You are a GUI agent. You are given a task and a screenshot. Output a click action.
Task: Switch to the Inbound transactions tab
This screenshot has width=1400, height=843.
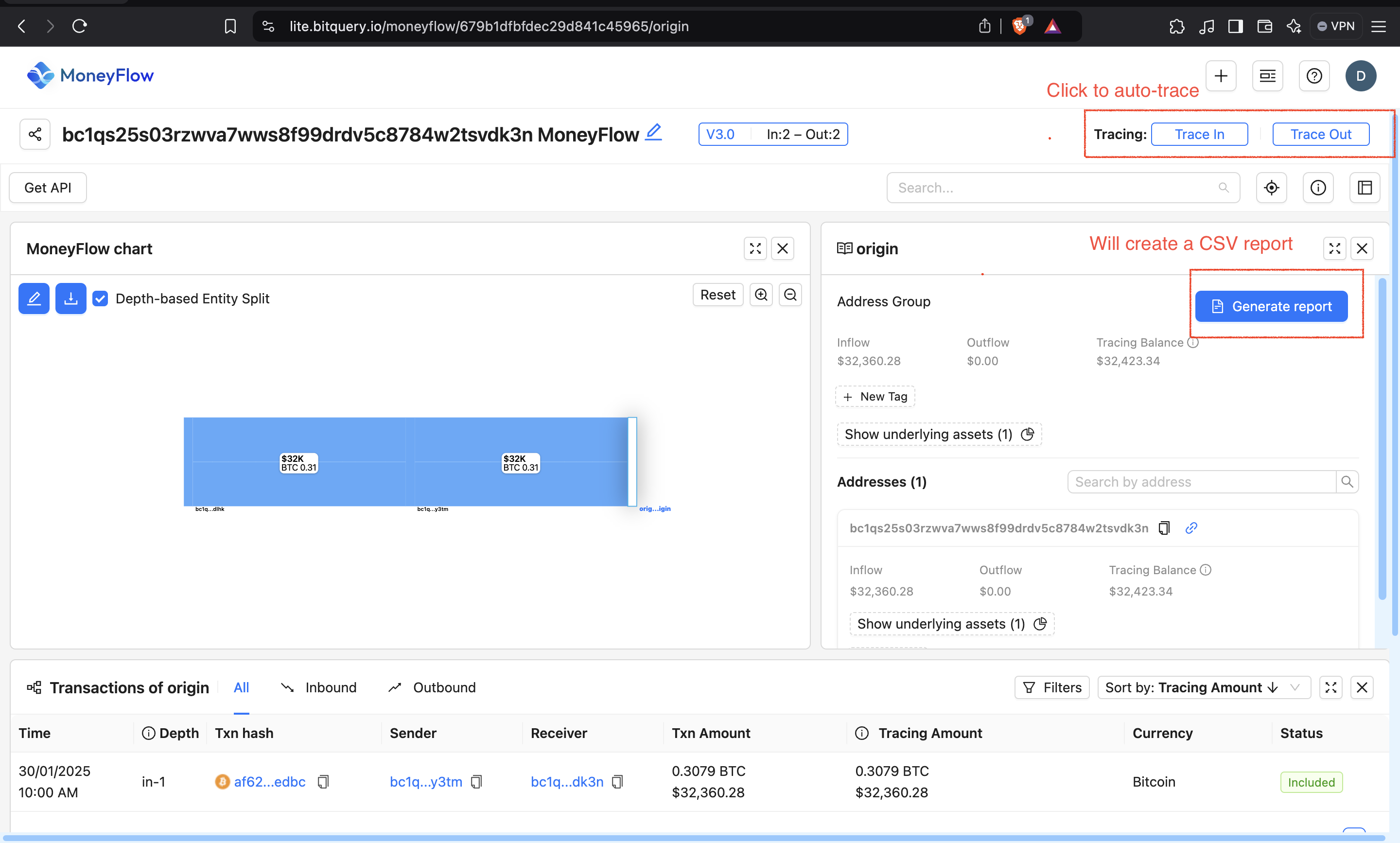pyautogui.click(x=331, y=687)
